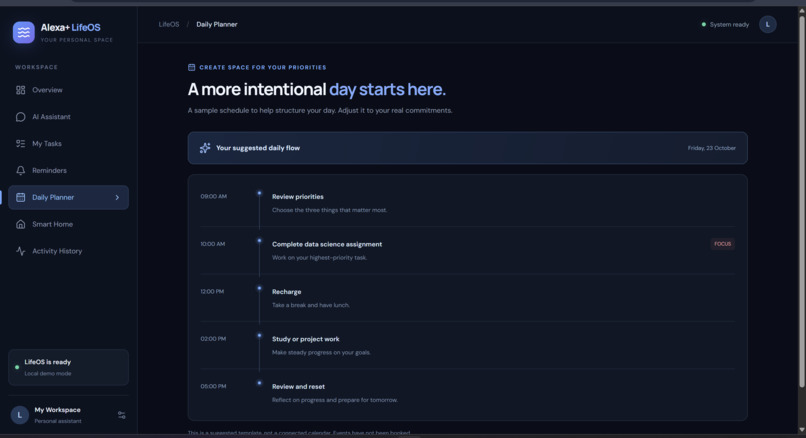Open the AI Assistant menu item

pos(68,117)
